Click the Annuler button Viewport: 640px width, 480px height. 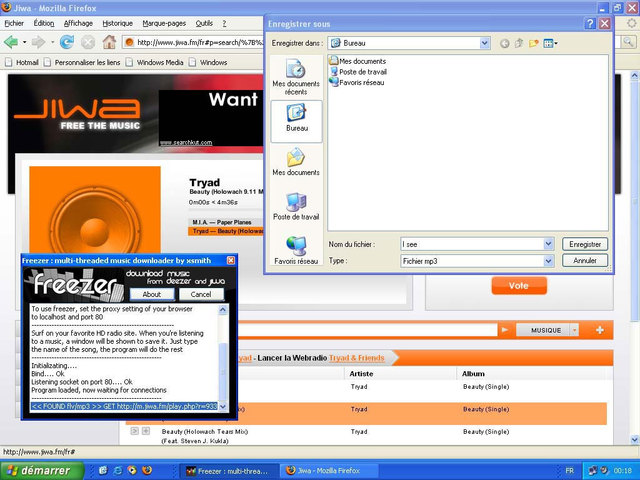pyautogui.click(x=585, y=260)
